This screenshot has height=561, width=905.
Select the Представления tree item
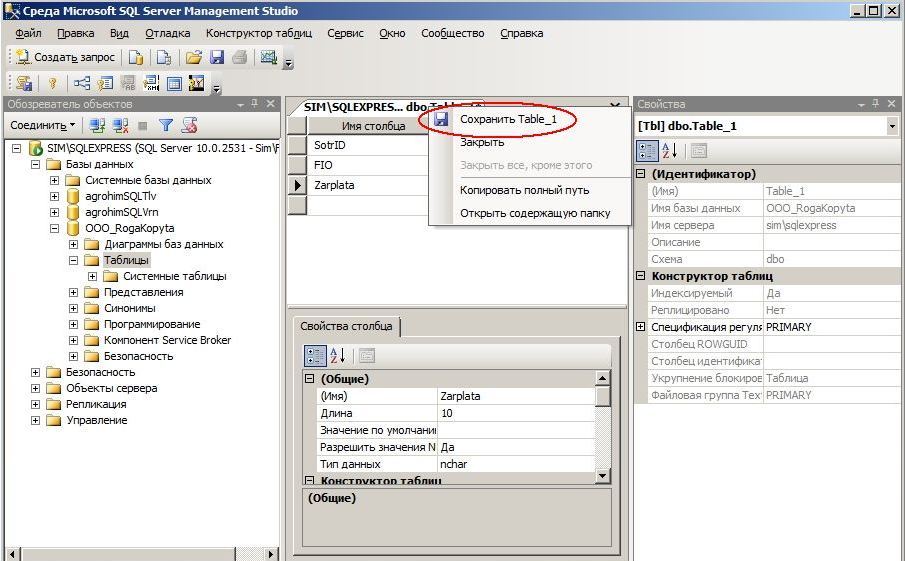[x=144, y=292]
